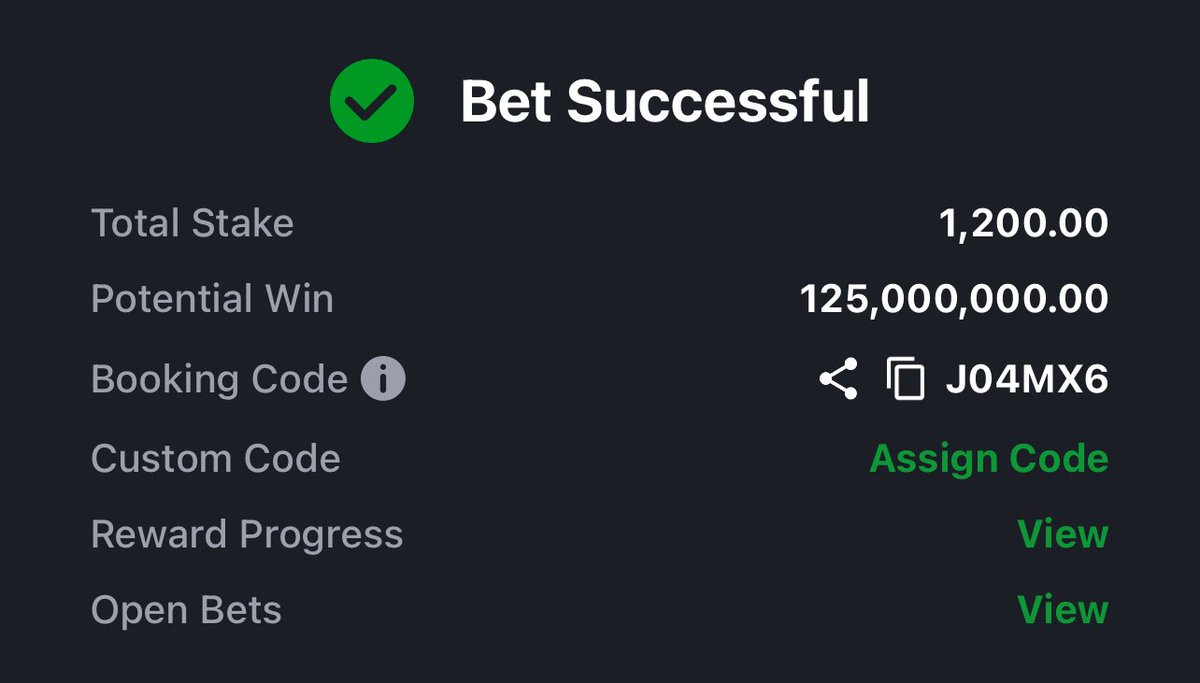Click the Assign Code link
Image resolution: width=1200 pixels, height=683 pixels.
[x=989, y=459]
